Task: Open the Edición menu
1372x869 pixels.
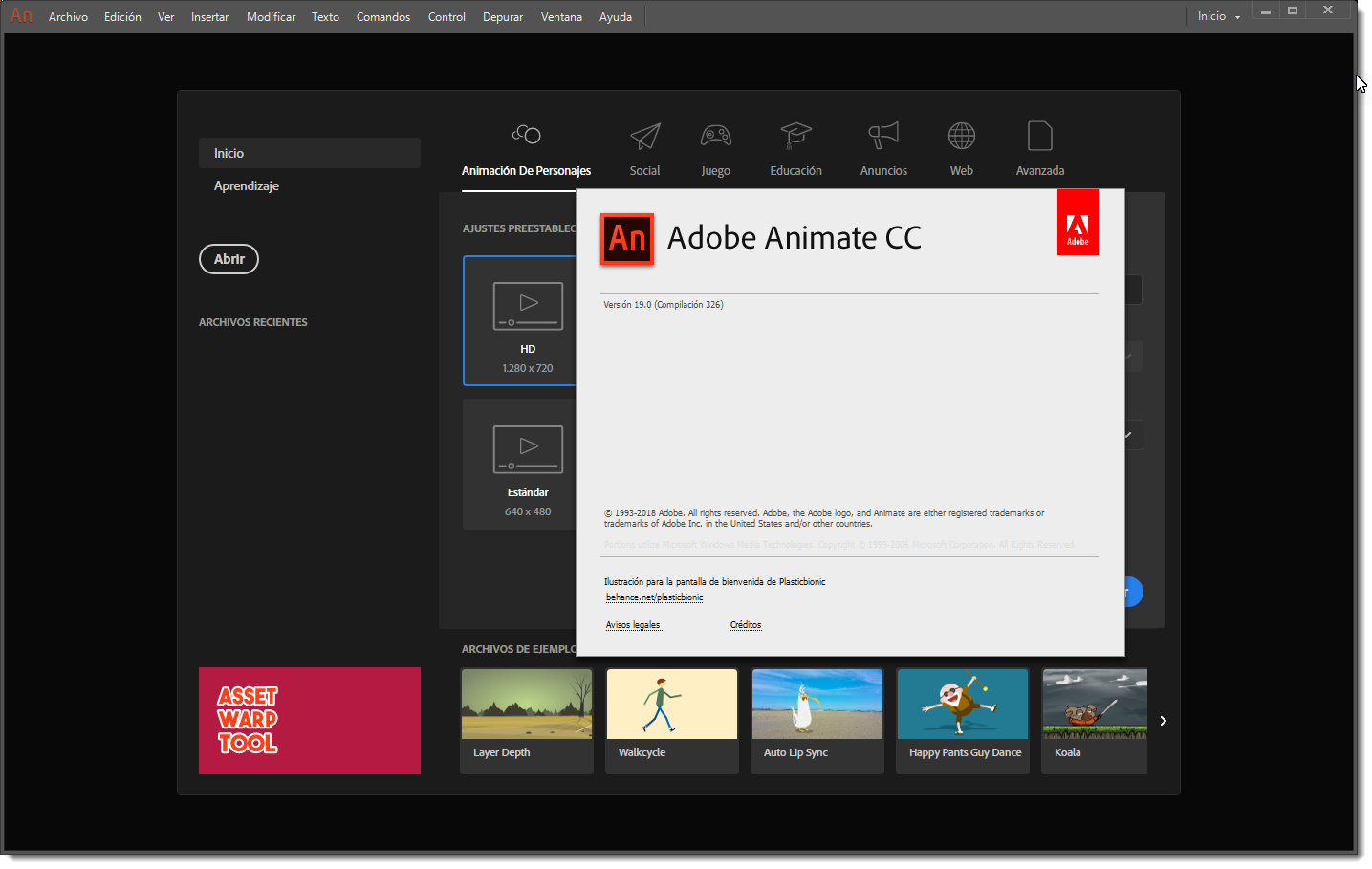Action: pyautogui.click(x=122, y=17)
